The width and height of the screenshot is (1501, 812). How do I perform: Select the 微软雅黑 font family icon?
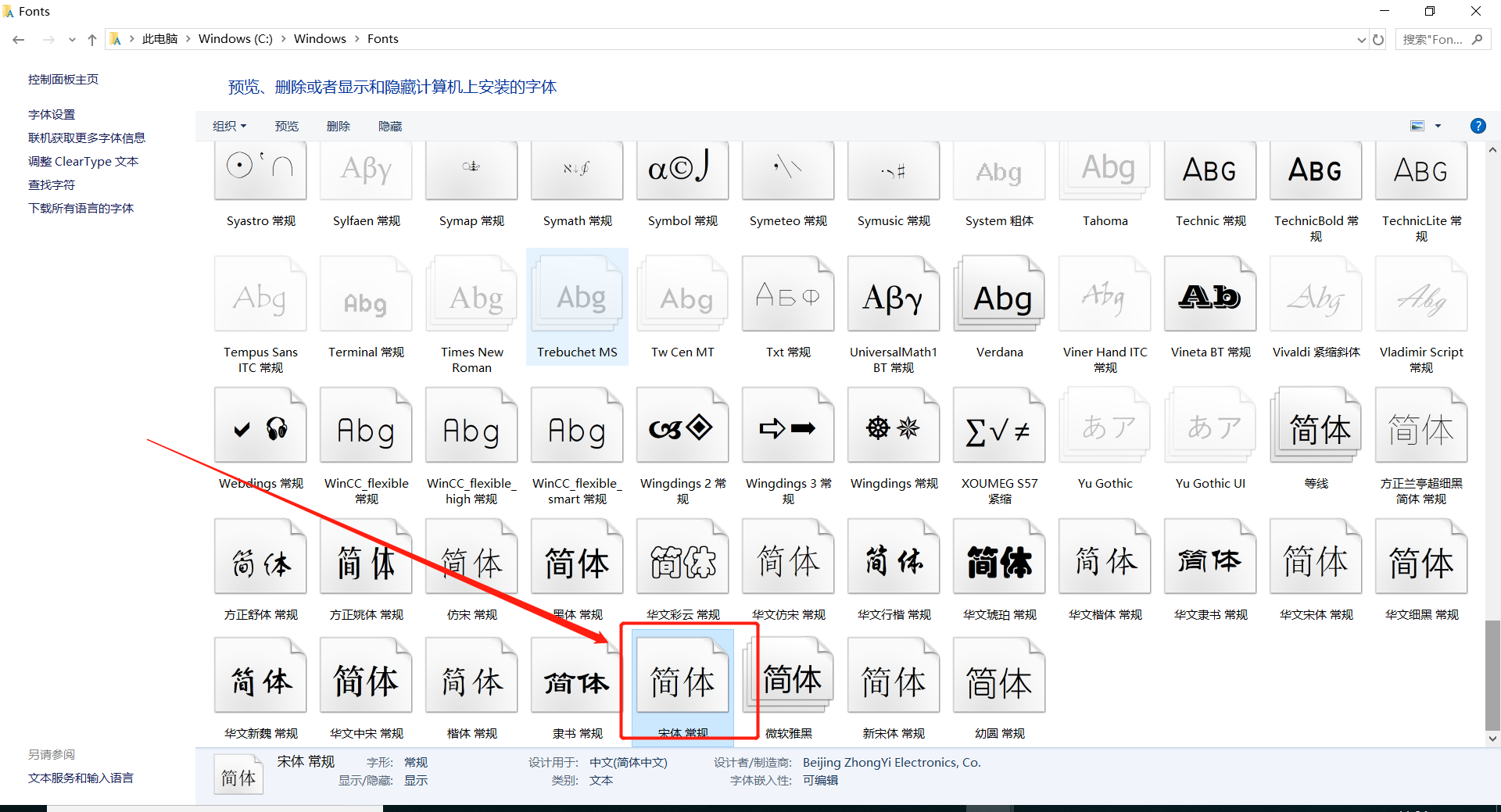coord(788,675)
